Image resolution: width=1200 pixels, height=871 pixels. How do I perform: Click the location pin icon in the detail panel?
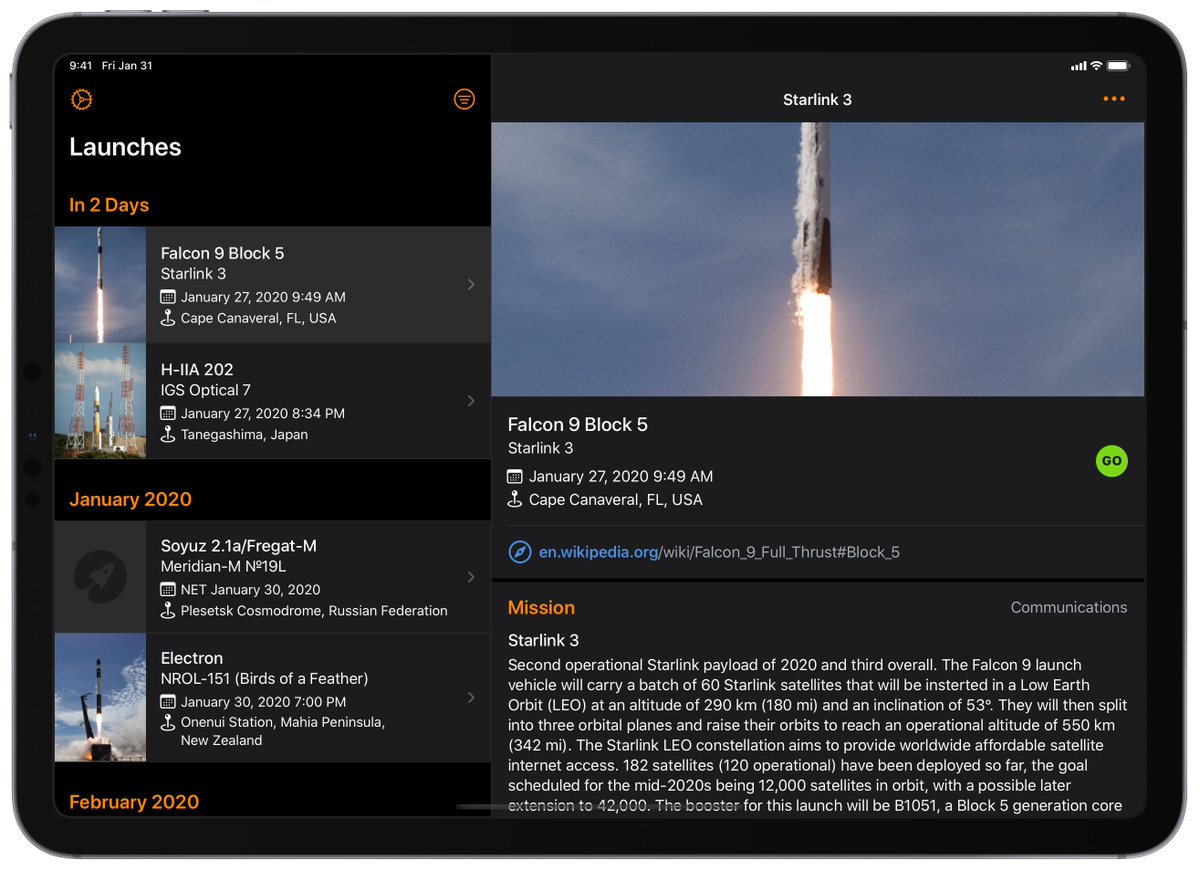[515, 499]
